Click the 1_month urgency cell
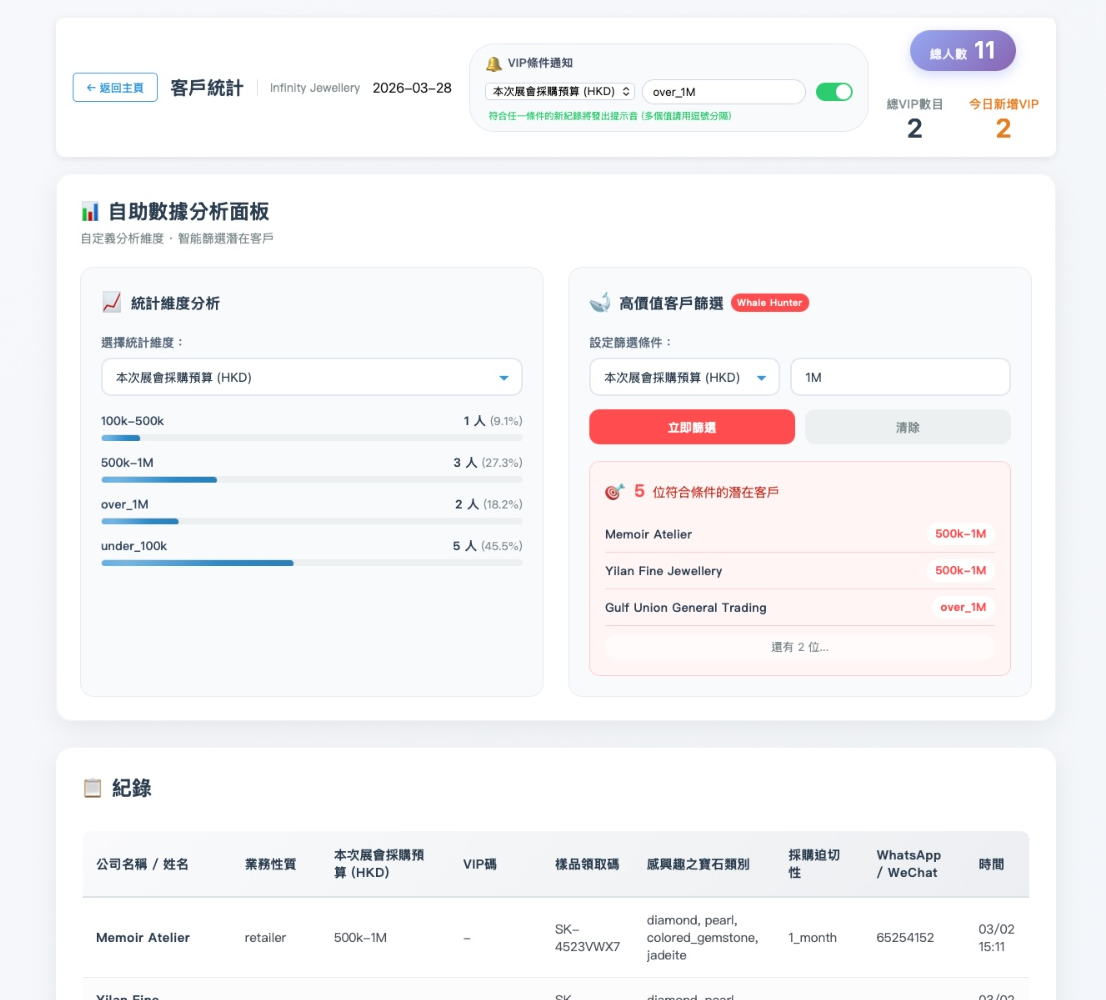 813,937
